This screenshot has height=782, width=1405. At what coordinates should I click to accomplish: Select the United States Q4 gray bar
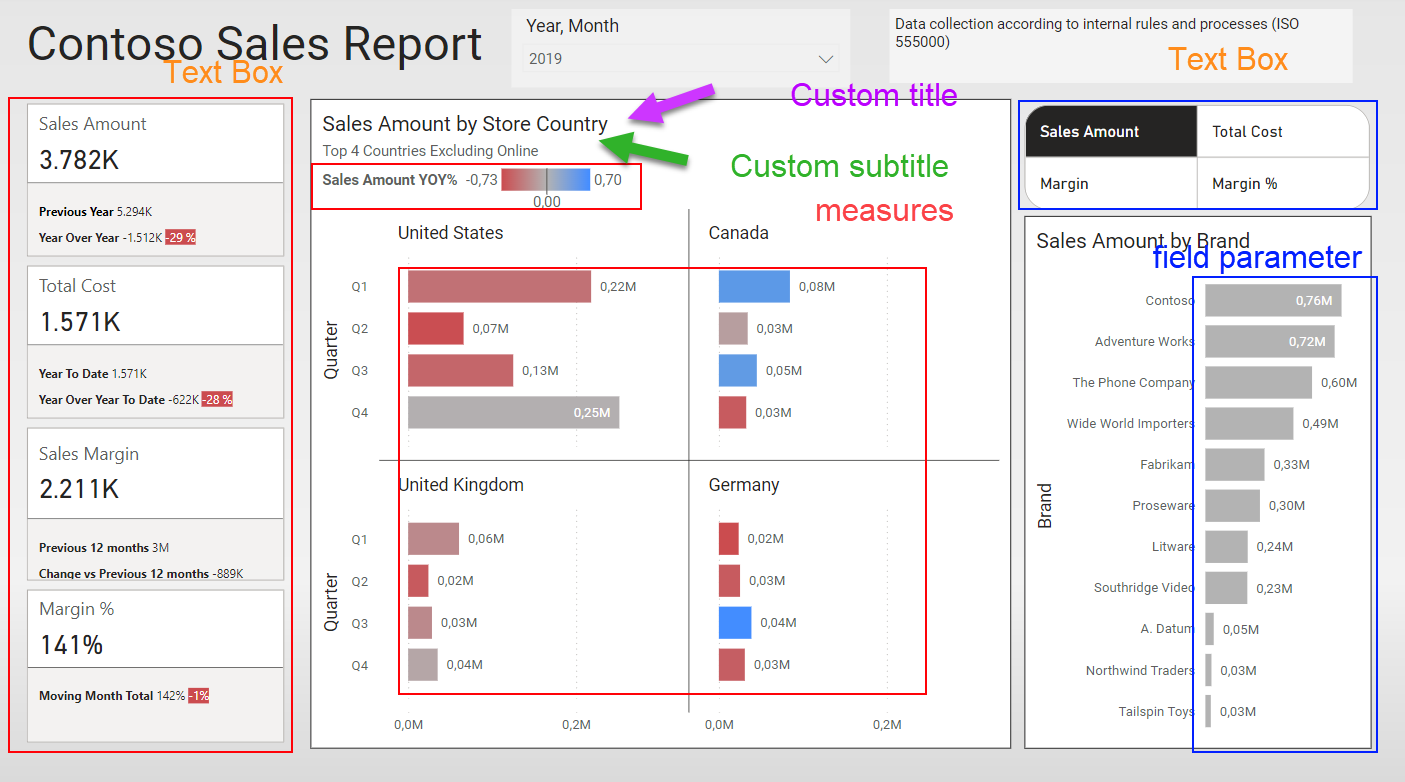tap(513, 413)
